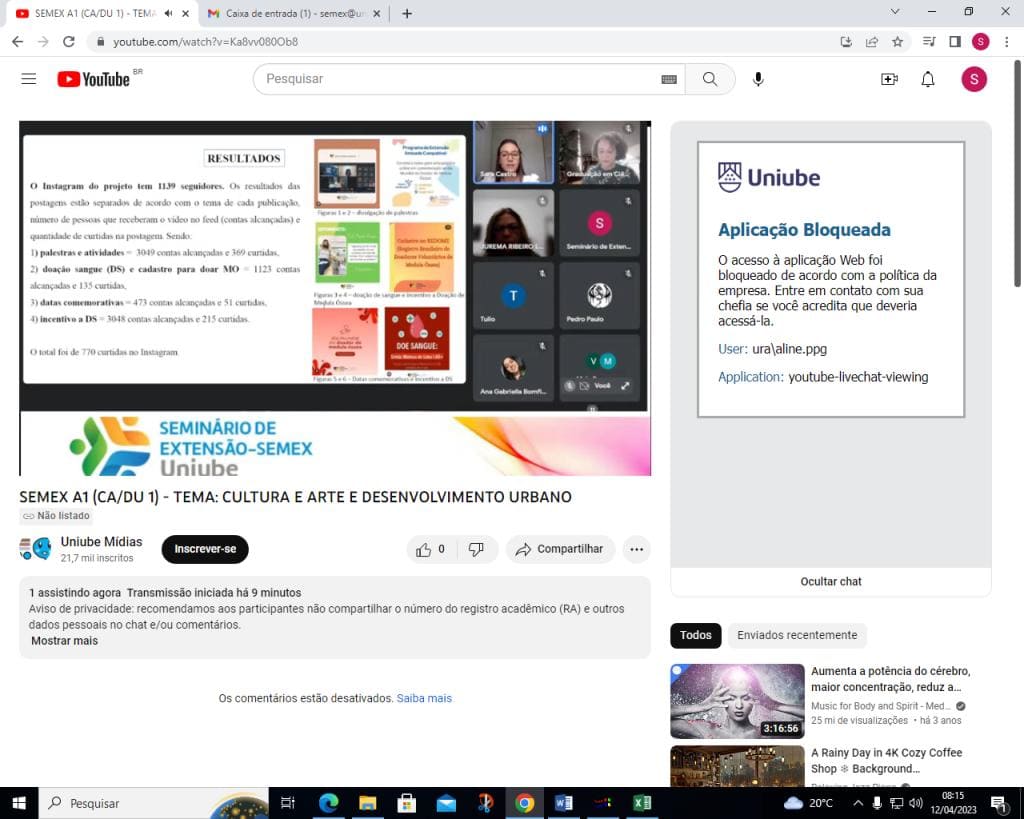This screenshot has width=1024, height=819.
Task: Go to YouTube home via logo
Action: pyautogui.click(x=93, y=79)
